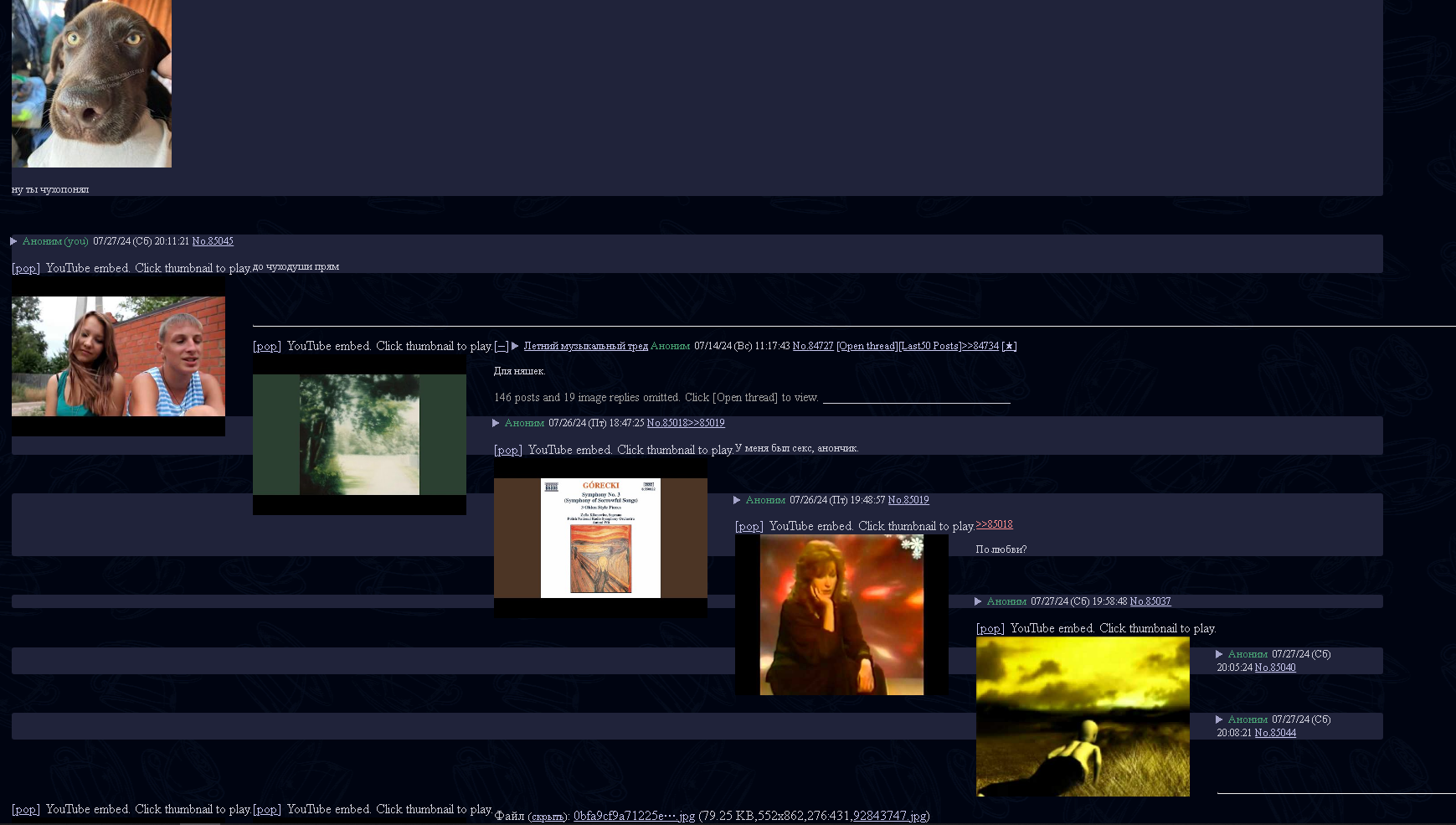Viewport: 1456px width, 825px height.
Task: Play the YouTube video with the couple thumbnail
Action: pos(118,356)
